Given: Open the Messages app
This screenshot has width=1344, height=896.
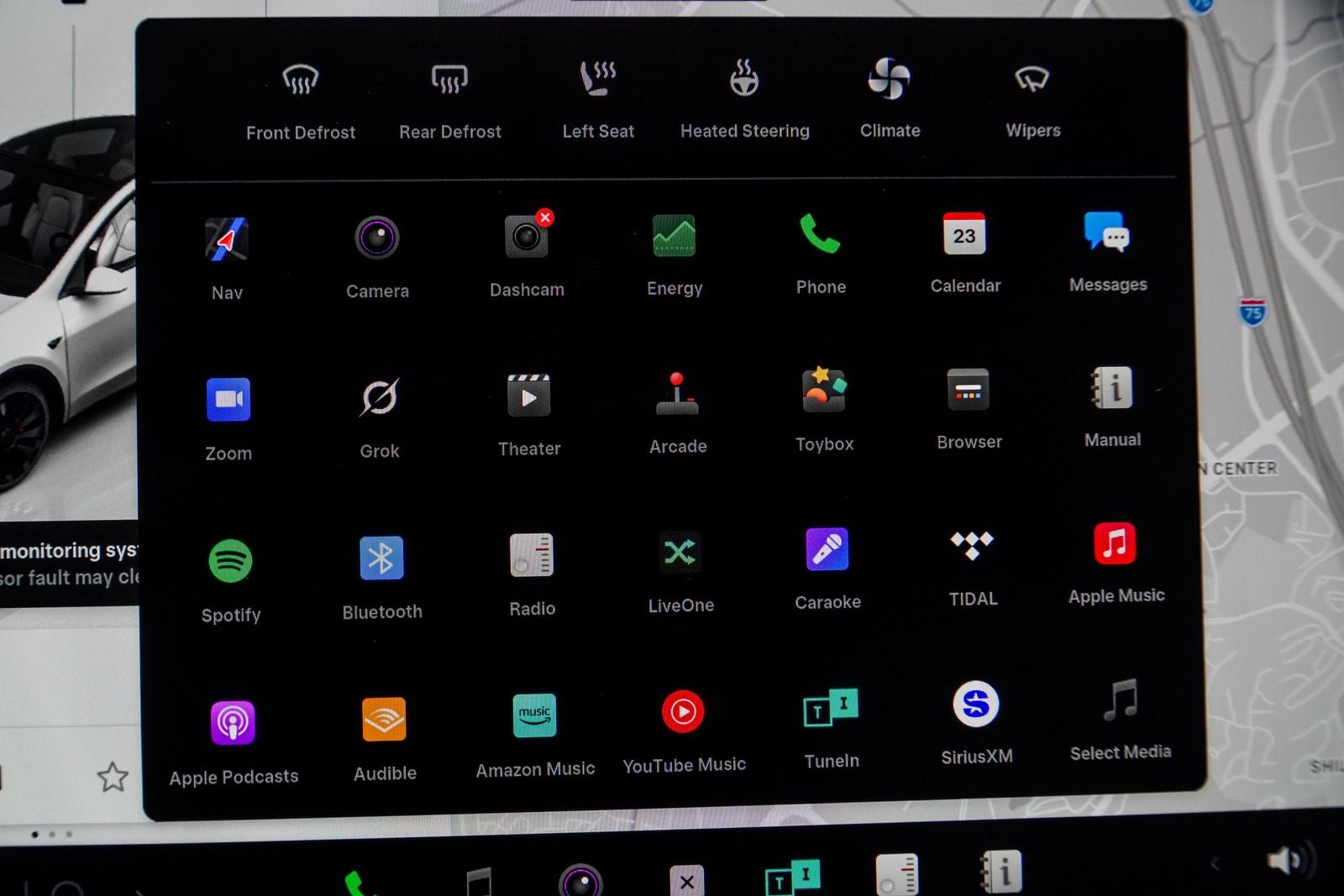Looking at the screenshot, I should pyautogui.click(x=1107, y=231).
